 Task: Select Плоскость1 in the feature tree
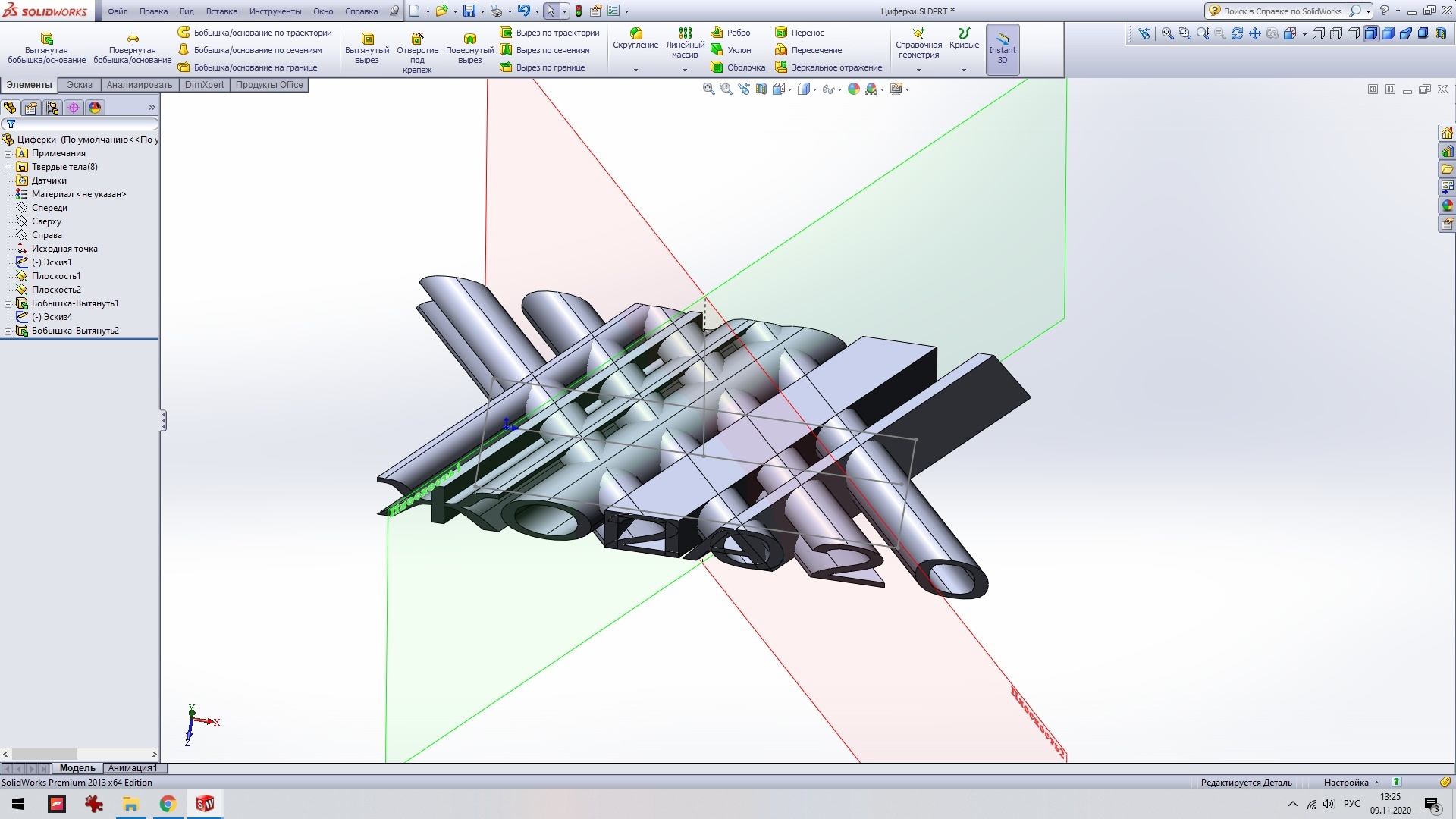(x=56, y=276)
